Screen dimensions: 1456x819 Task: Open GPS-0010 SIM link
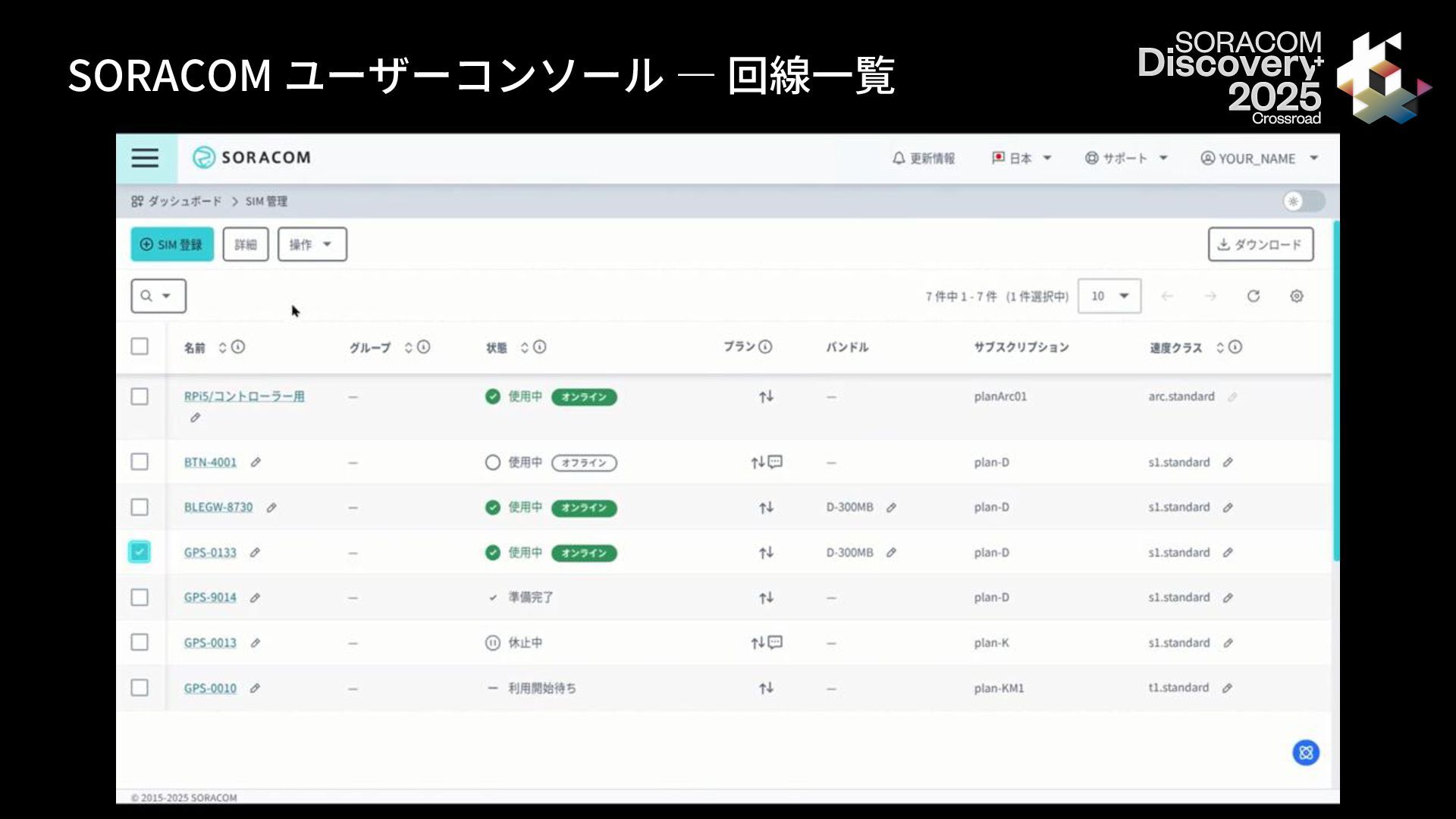tap(210, 689)
